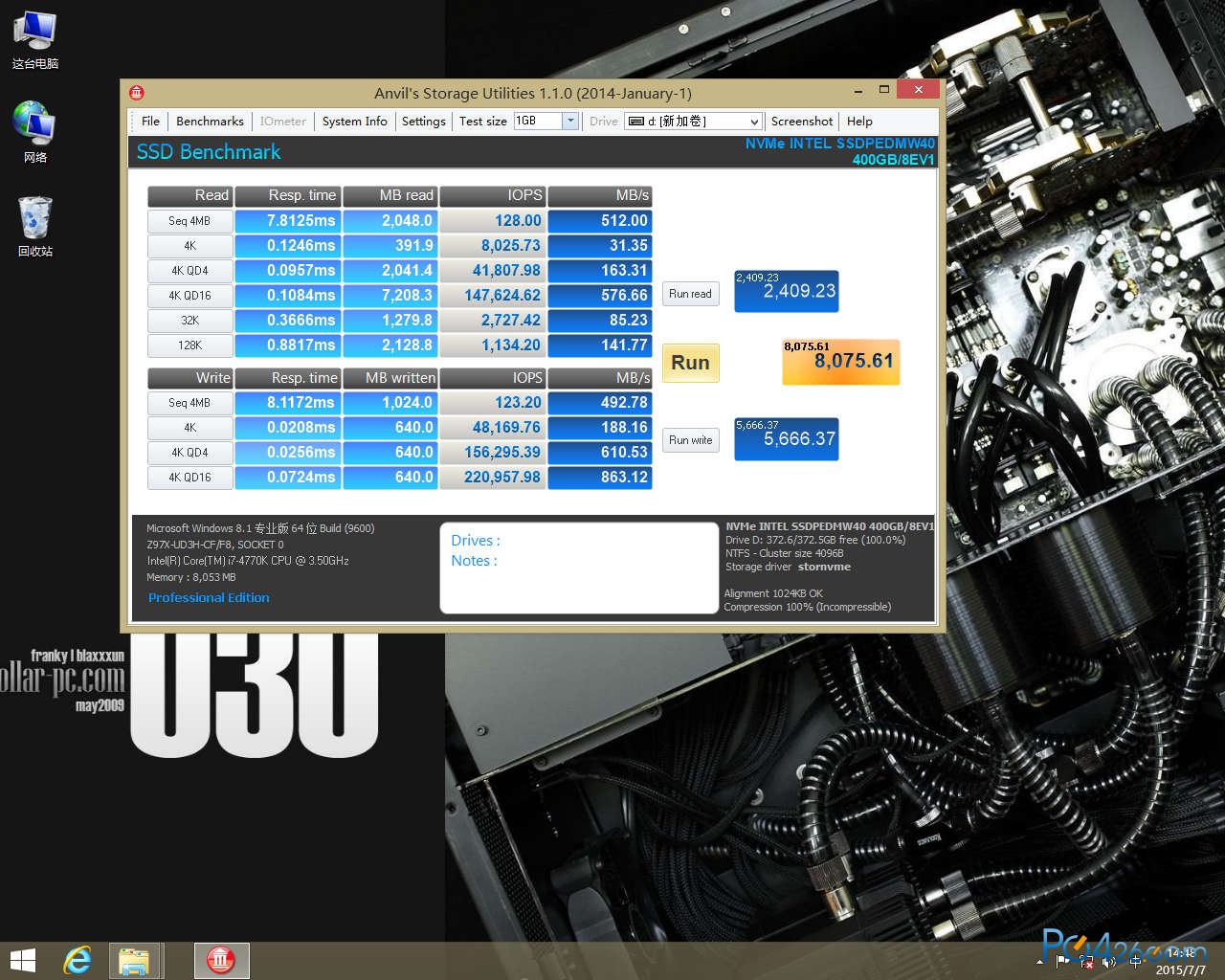Launch Internet Explorer from taskbar

[78, 960]
